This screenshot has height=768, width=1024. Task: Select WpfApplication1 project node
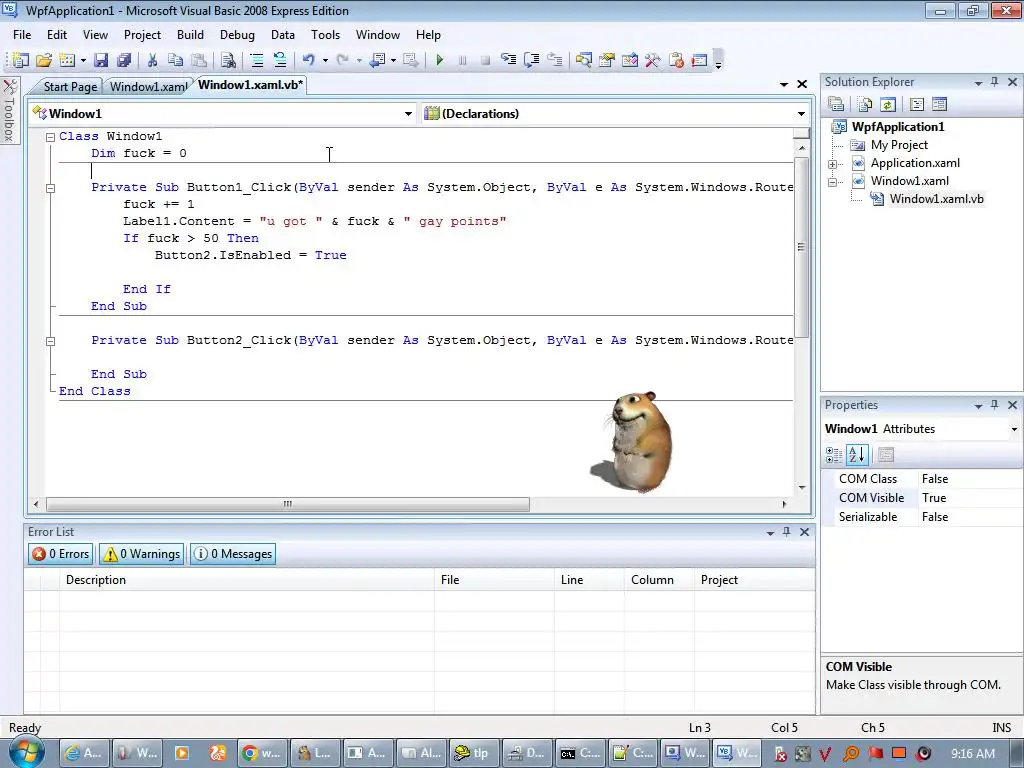tap(898, 127)
